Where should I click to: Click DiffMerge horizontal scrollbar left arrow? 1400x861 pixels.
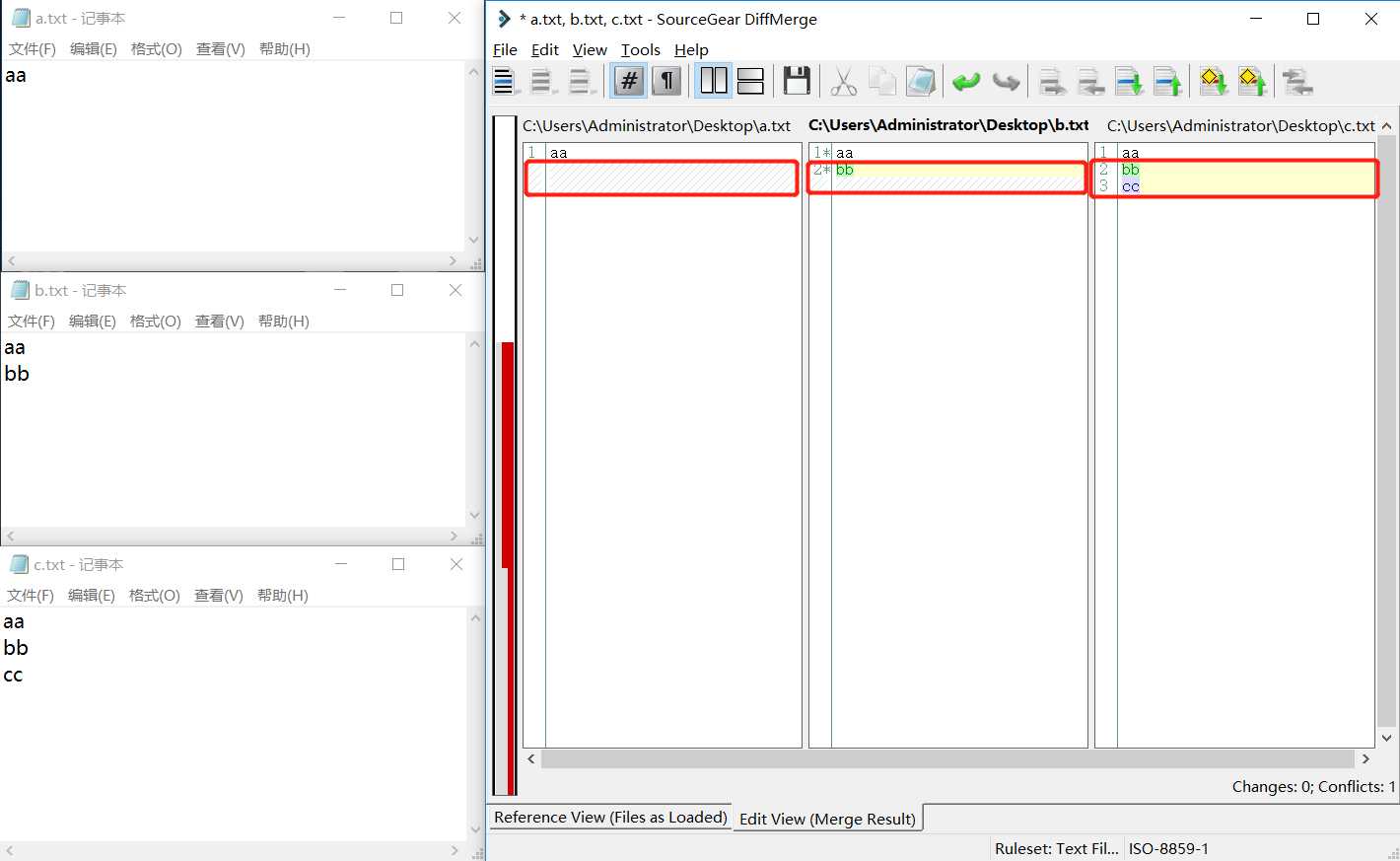[531, 758]
